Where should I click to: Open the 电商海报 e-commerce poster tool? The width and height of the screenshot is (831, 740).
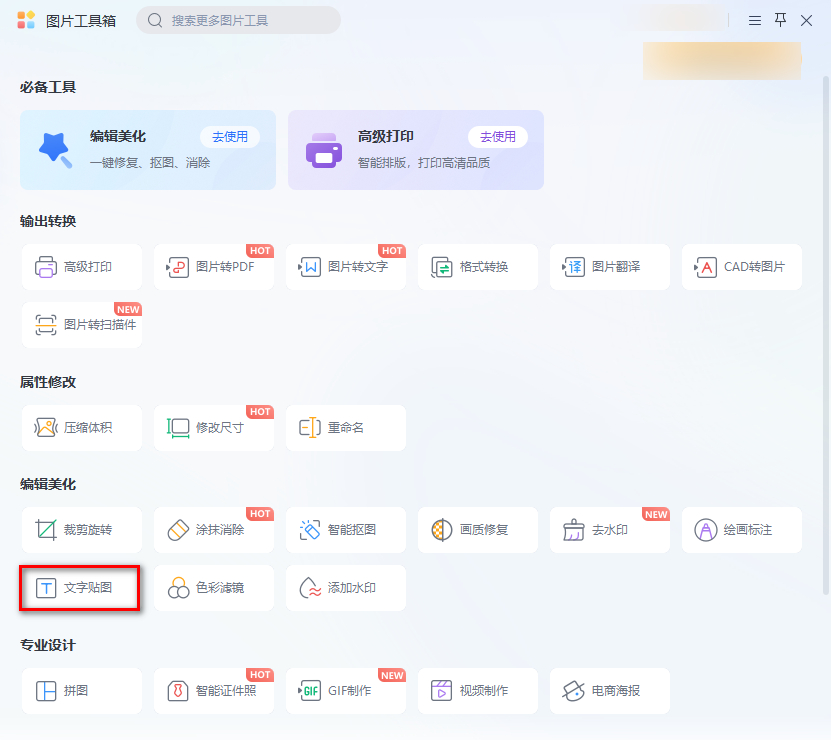point(609,690)
